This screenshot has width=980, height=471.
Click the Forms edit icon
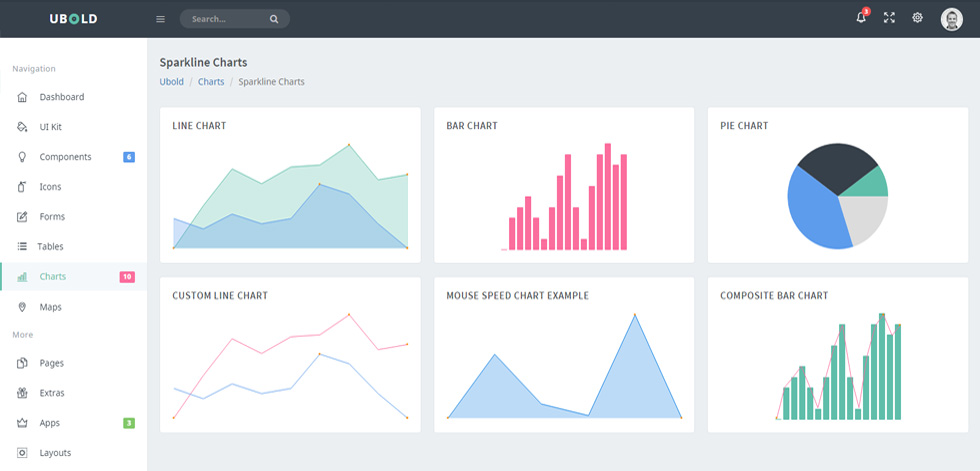(x=22, y=217)
